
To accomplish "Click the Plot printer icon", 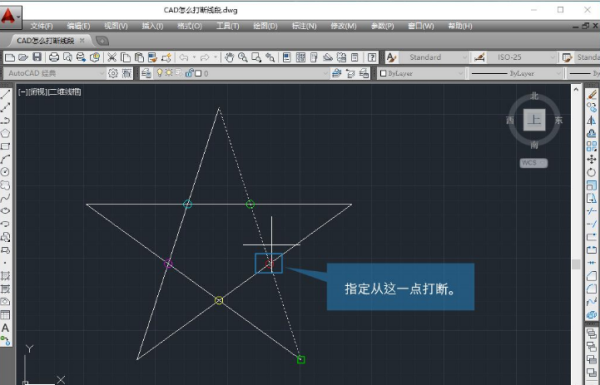I will 54,57.
